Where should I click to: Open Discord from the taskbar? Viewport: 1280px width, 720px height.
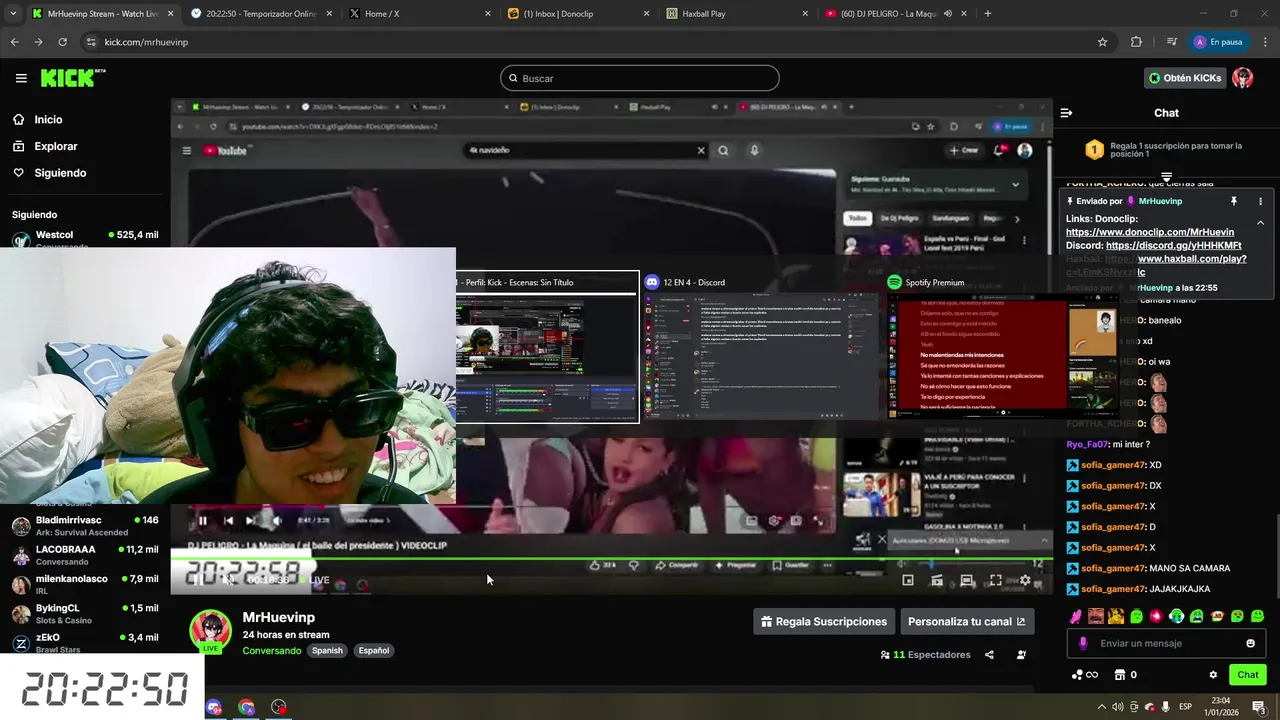(x=214, y=707)
